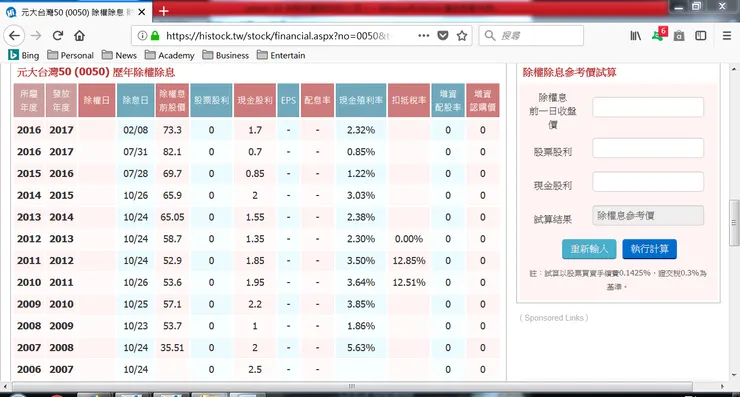This screenshot has height=397, width=740.
Task: Click the 除息日 column header
Action: 135,101
